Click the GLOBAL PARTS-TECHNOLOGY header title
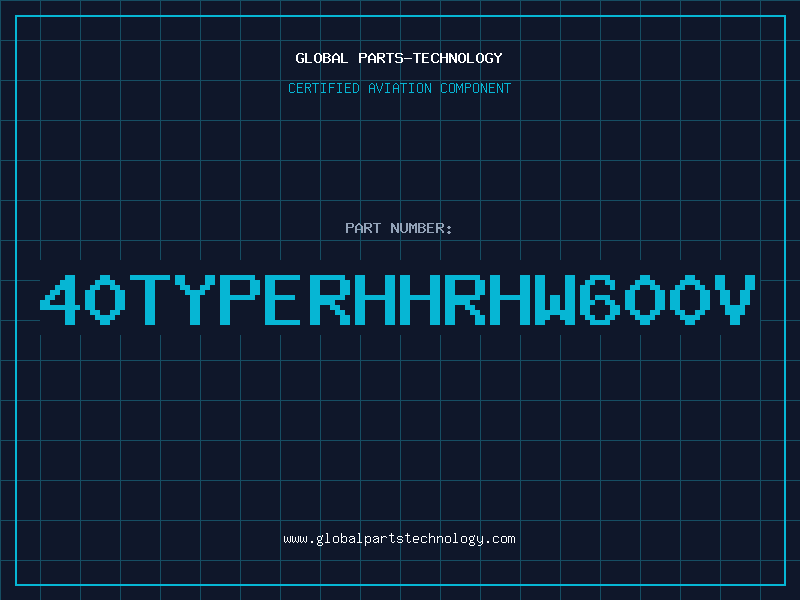Image resolution: width=800 pixels, height=600 pixels. pos(399,58)
